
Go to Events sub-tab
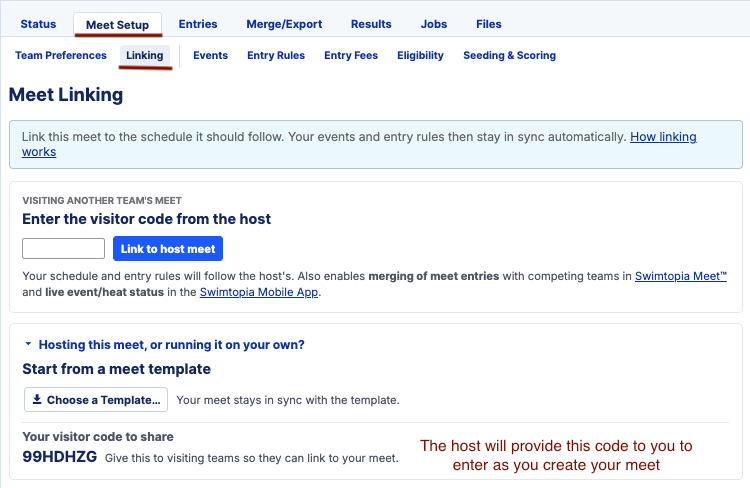(210, 55)
